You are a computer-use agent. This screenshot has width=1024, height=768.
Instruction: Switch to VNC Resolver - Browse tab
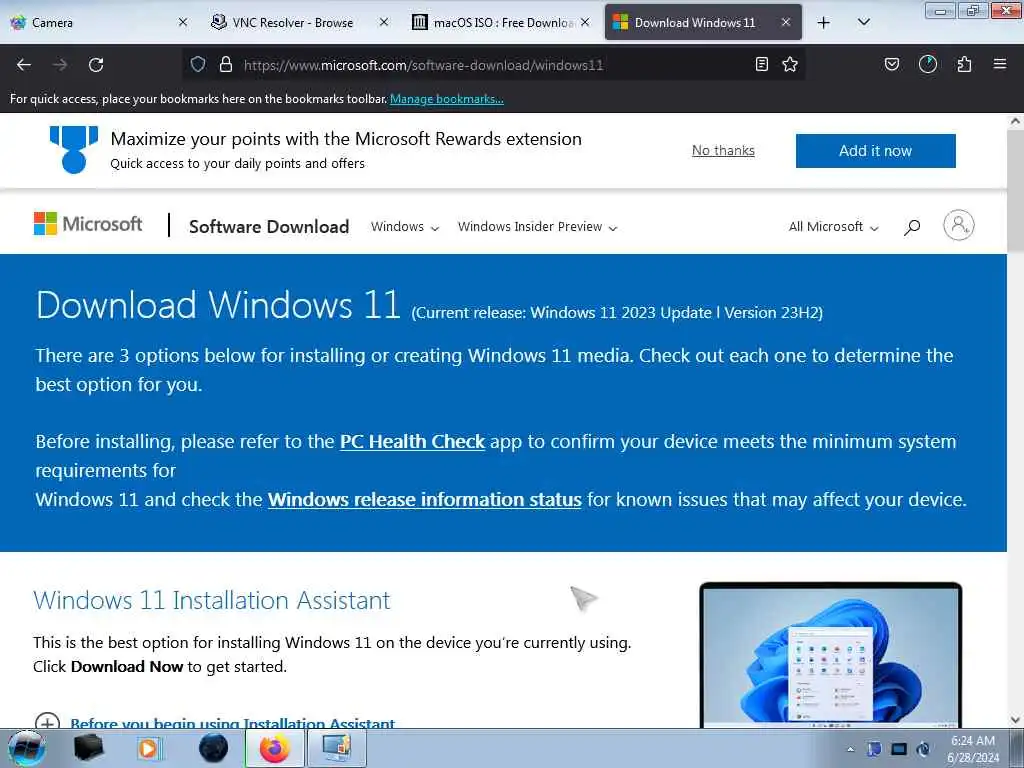(x=300, y=23)
